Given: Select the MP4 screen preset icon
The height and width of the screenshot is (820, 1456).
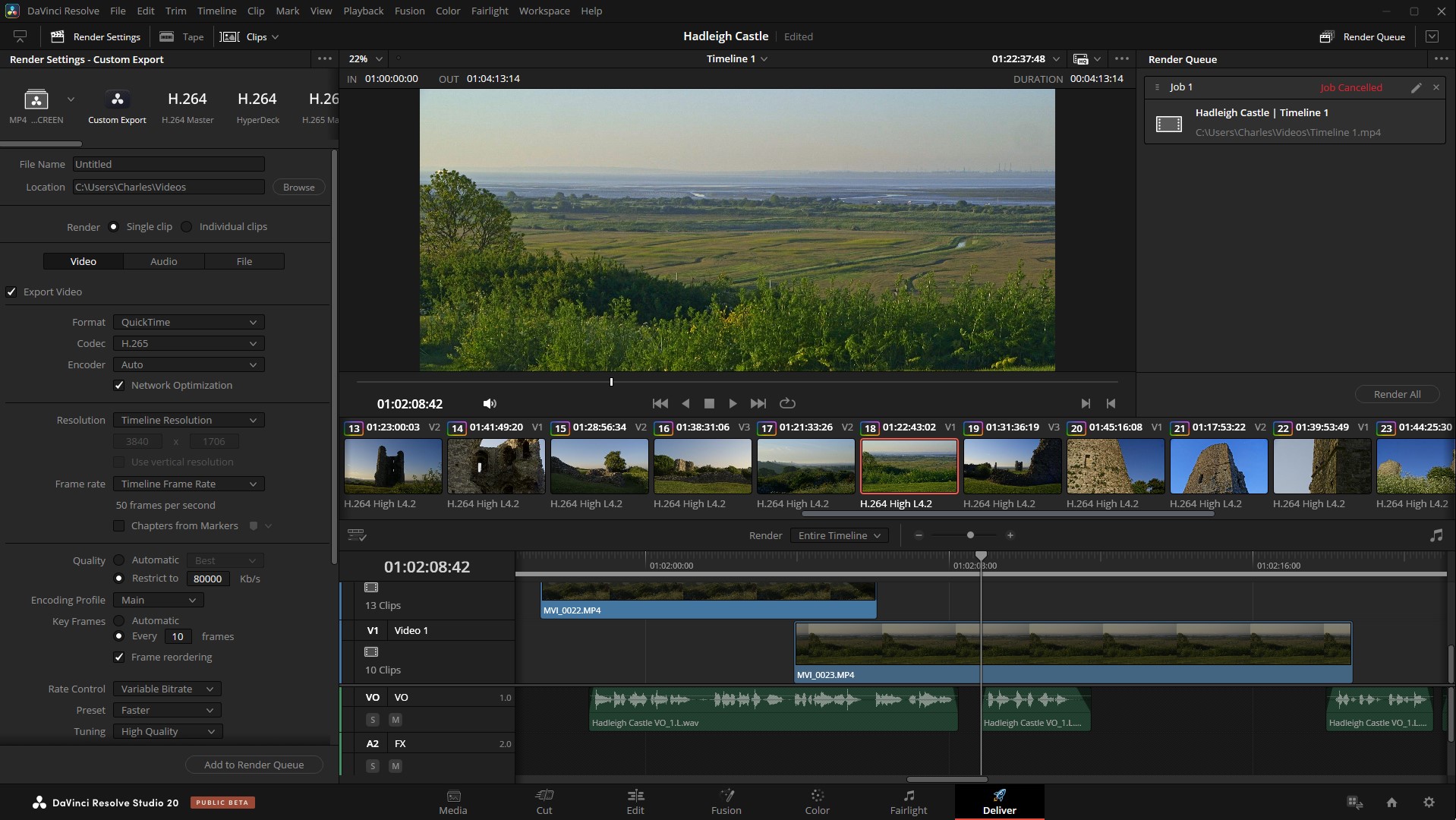Looking at the screenshot, I should click(x=36, y=99).
